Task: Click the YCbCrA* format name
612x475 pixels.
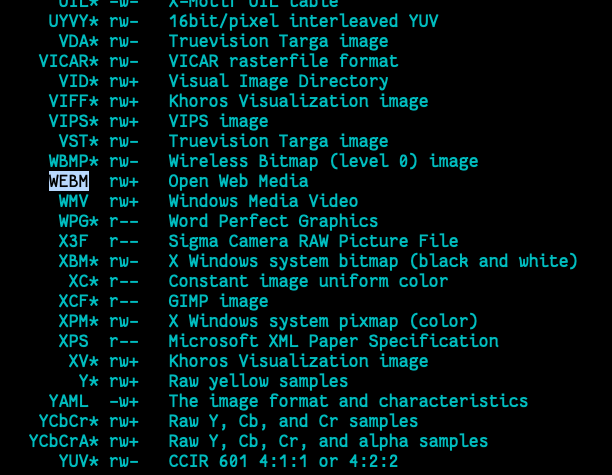Action: pyautogui.click(x=64, y=441)
